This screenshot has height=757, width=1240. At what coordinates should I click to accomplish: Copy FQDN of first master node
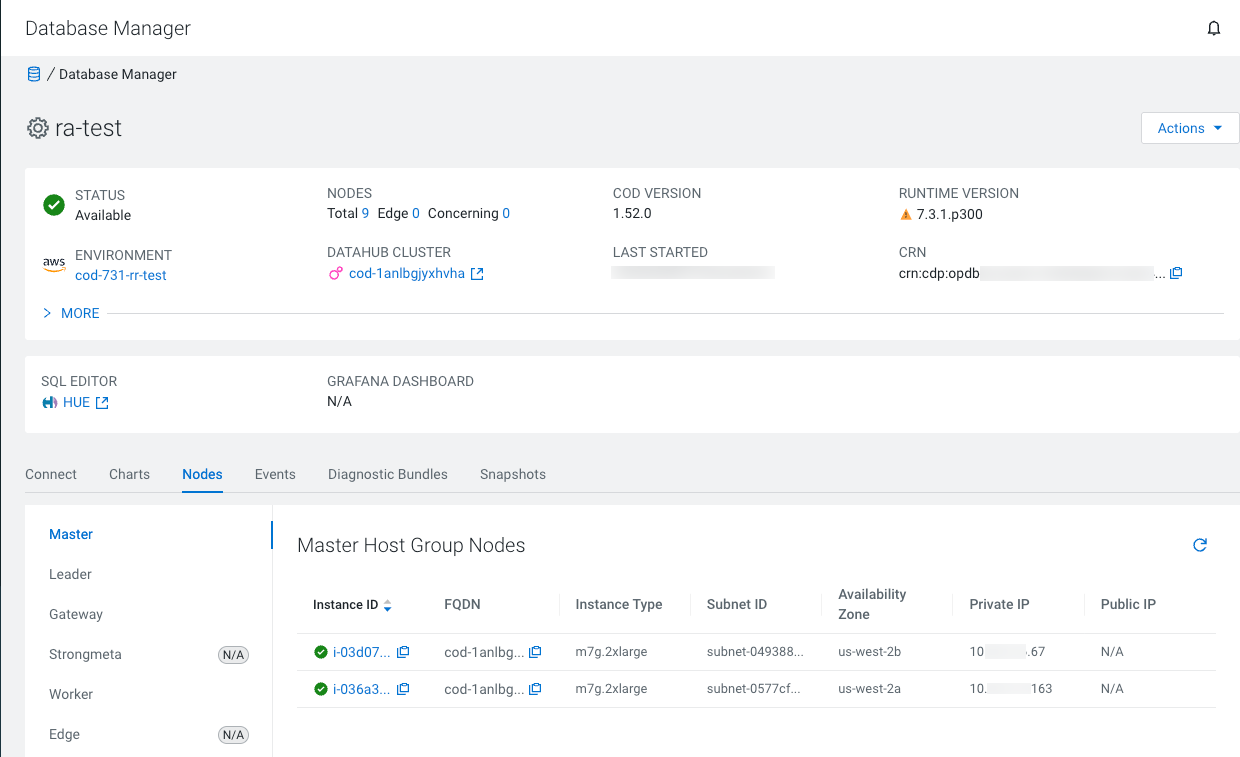point(535,652)
